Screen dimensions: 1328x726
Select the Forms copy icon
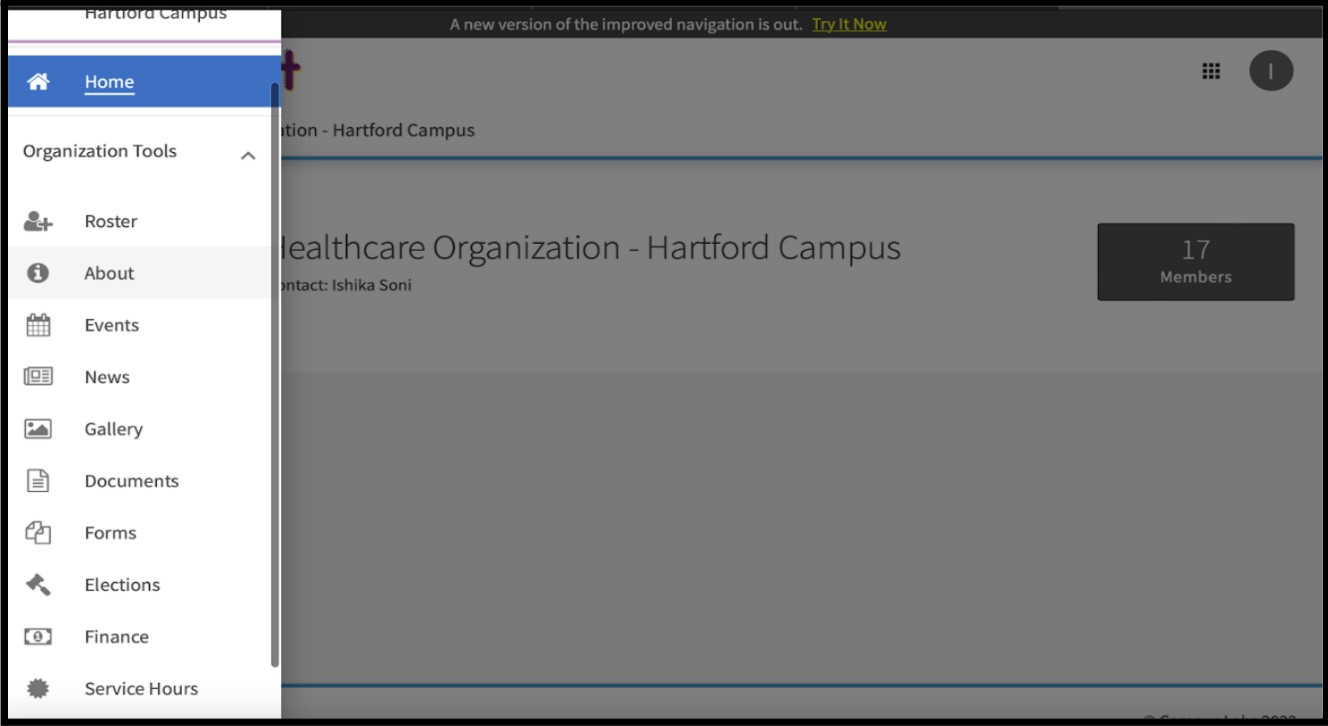pyautogui.click(x=38, y=533)
